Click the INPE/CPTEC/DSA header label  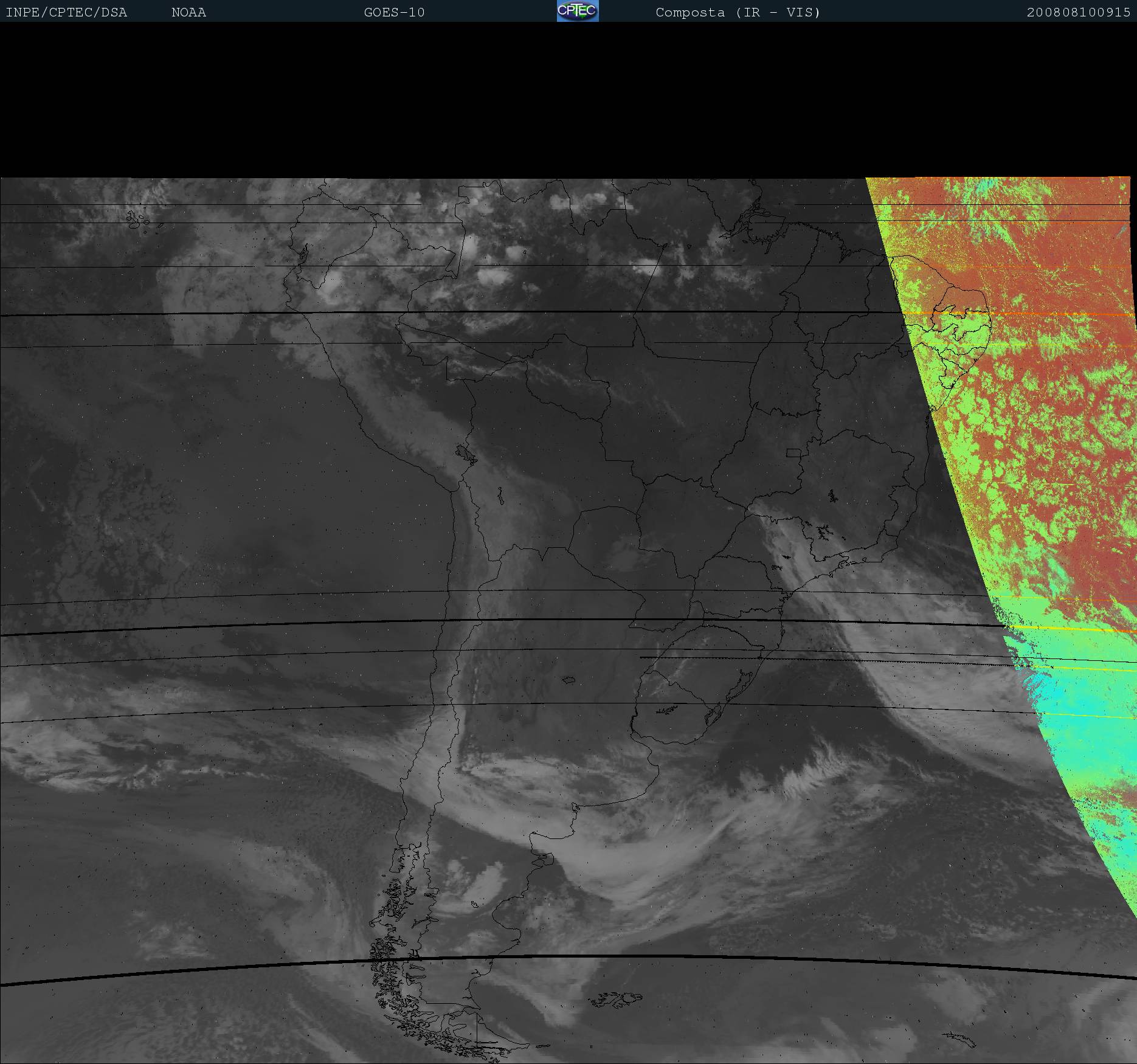pyautogui.click(x=66, y=12)
